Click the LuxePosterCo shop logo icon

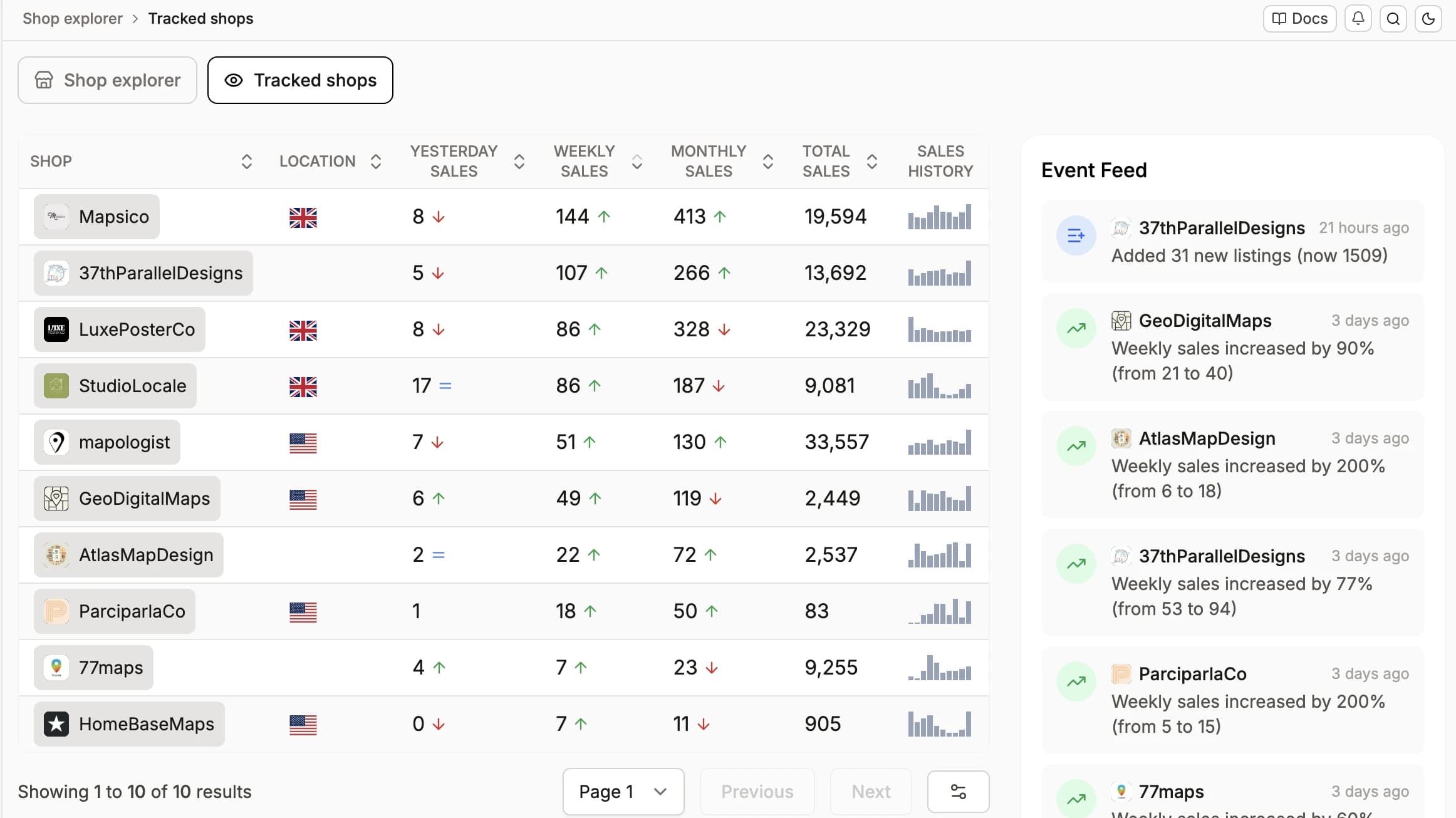click(x=56, y=329)
